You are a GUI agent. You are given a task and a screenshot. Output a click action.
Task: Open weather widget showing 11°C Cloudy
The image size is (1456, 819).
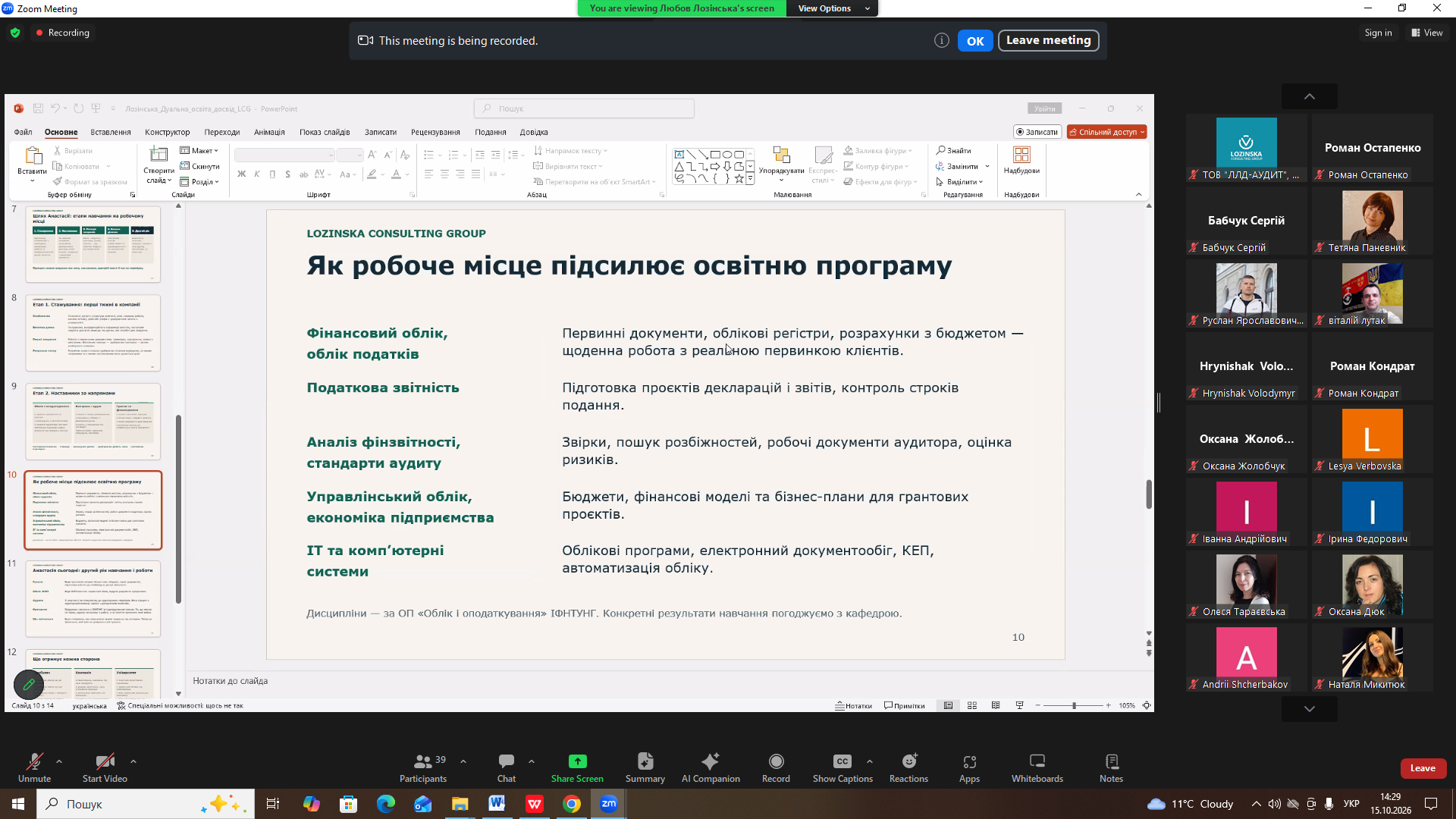pos(1191,804)
